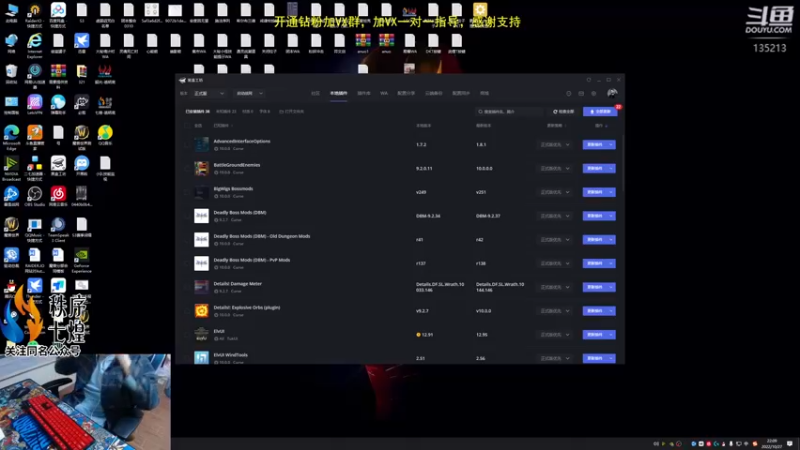Select the LetsVPN desktop shortcut
This screenshot has width=800, height=450.
35,105
